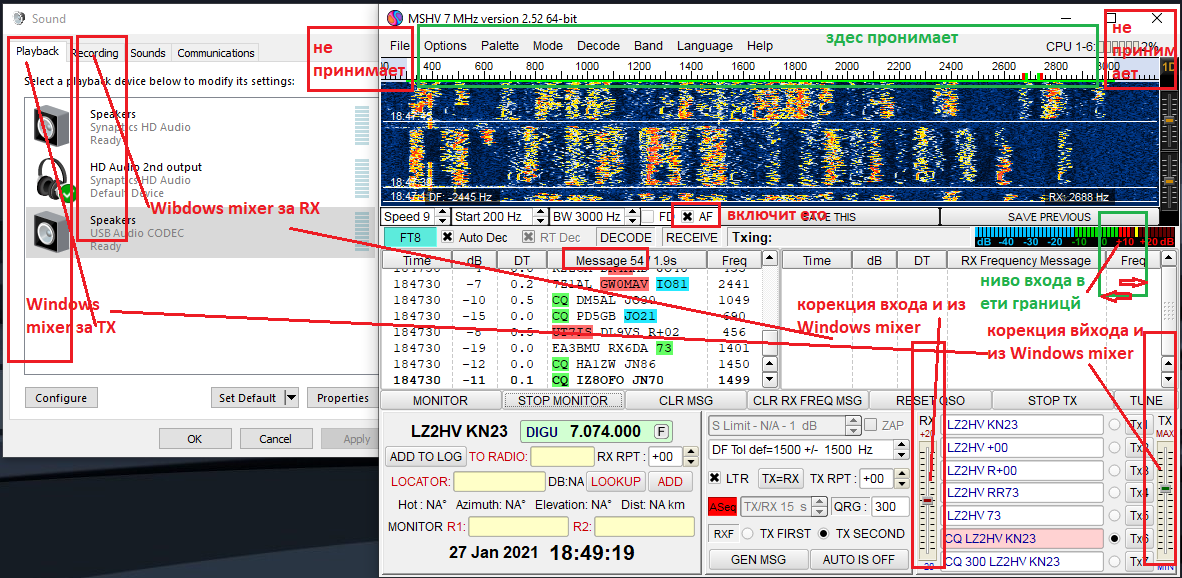Click the TO RADIO input field

pyautogui.click(x=562, y=457)
